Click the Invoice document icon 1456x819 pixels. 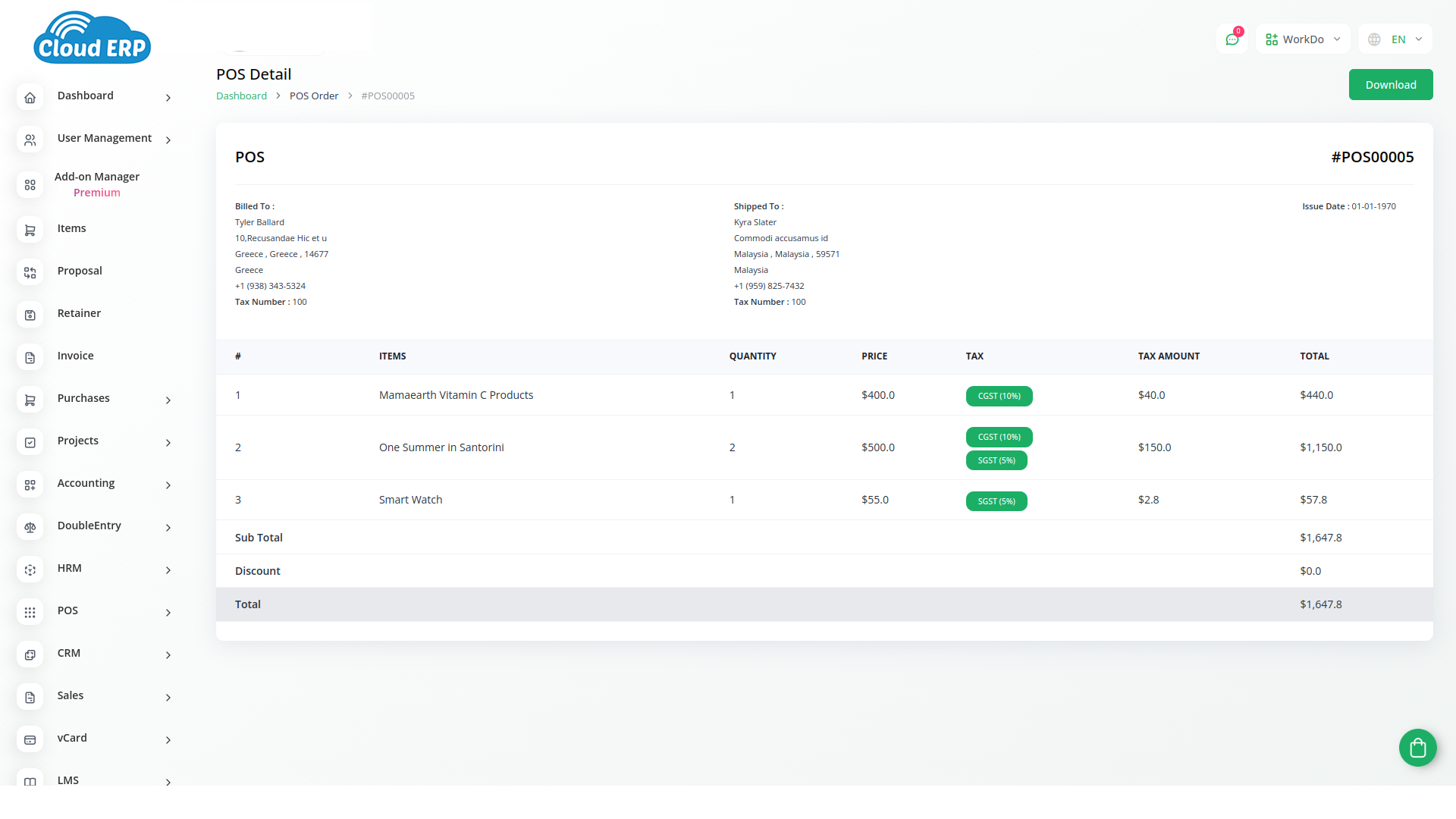[30, 357]
